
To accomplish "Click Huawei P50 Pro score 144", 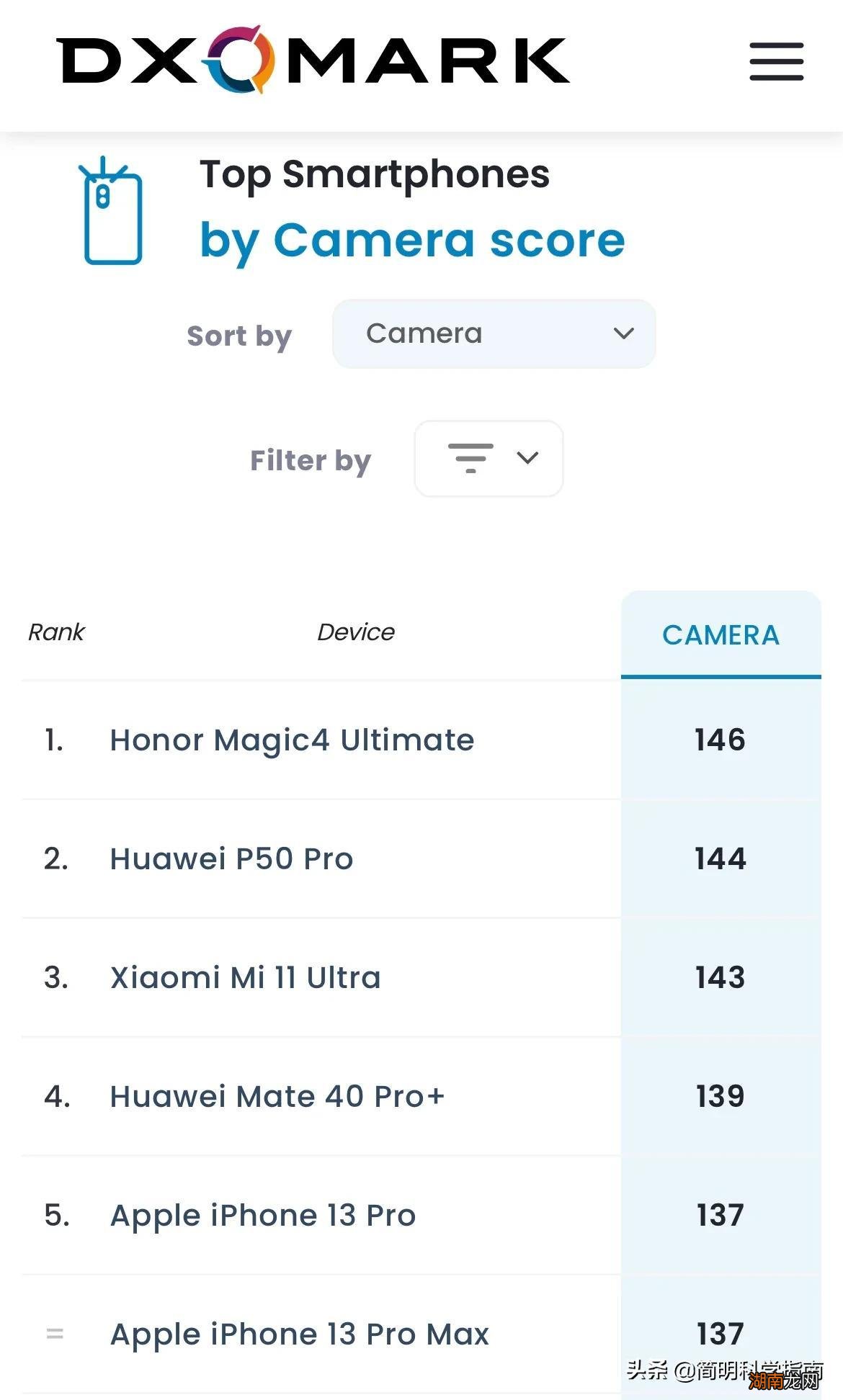I will pyautogui.click(x=720, y=858).
